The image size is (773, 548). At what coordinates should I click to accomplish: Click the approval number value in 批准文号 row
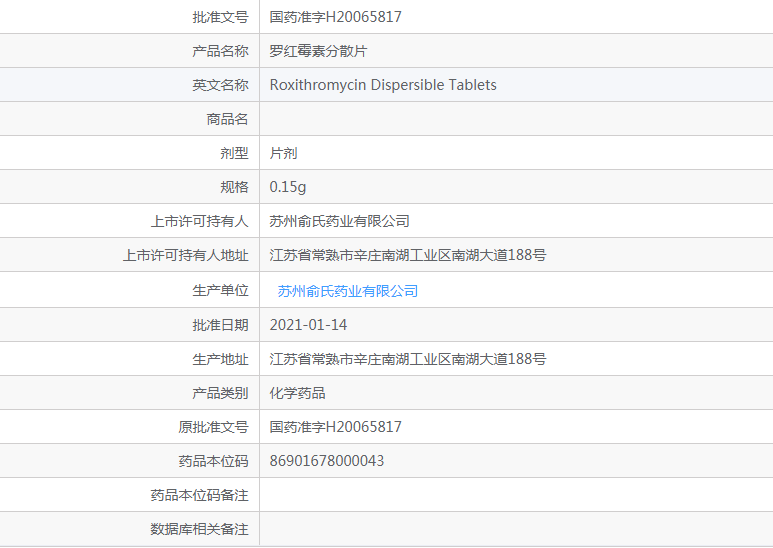click(335, 17)
